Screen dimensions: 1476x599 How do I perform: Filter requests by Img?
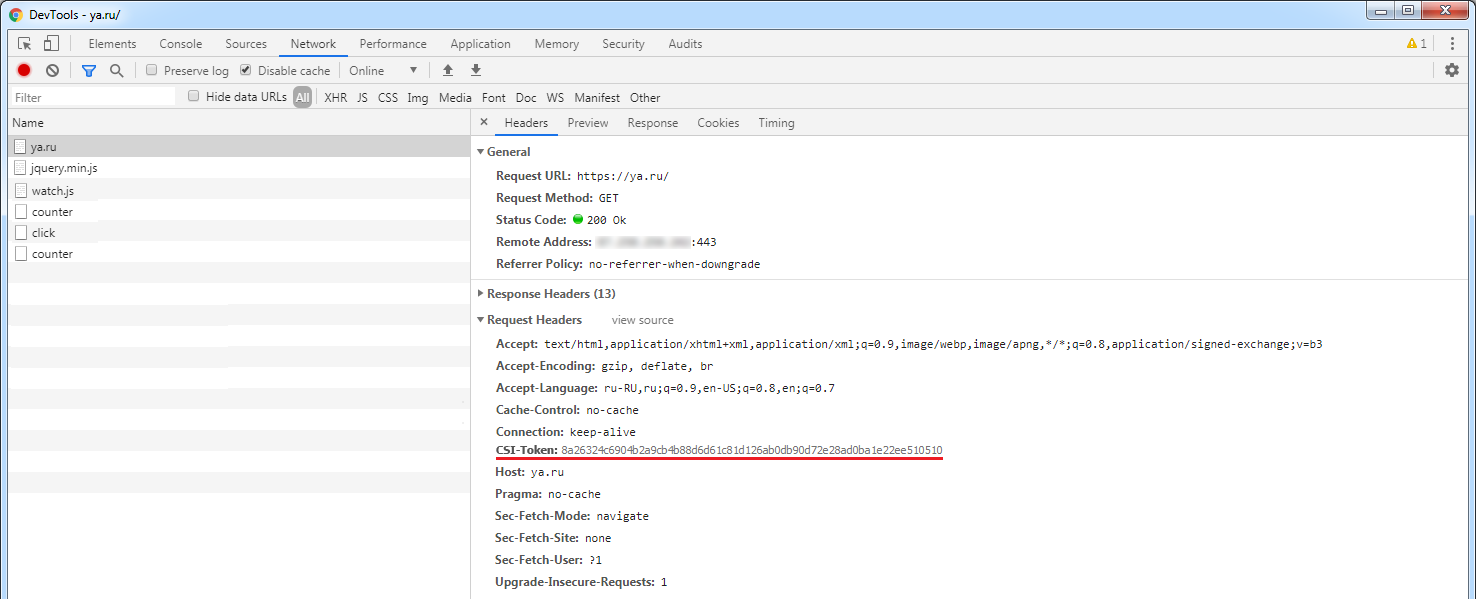tap(418, 98)
